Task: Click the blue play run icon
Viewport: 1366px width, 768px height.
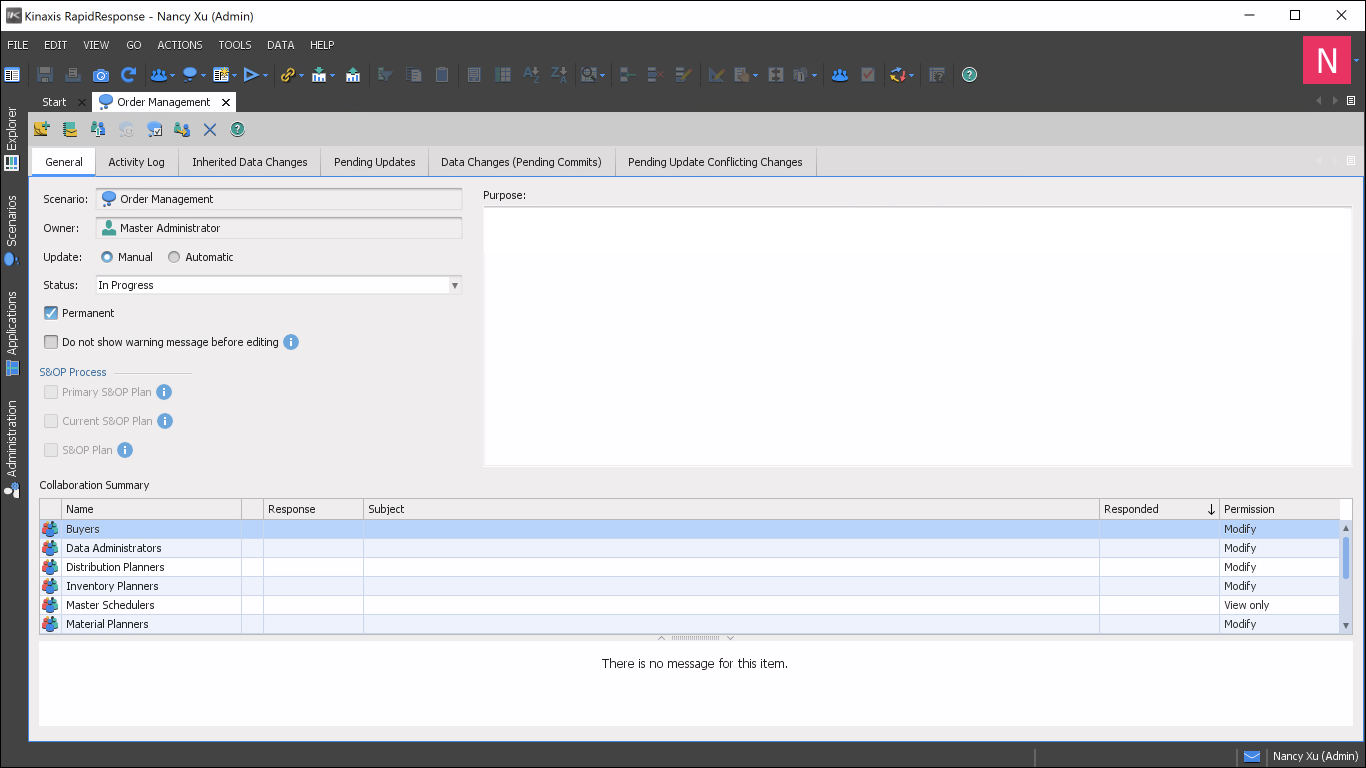Action: click(251, 75)
